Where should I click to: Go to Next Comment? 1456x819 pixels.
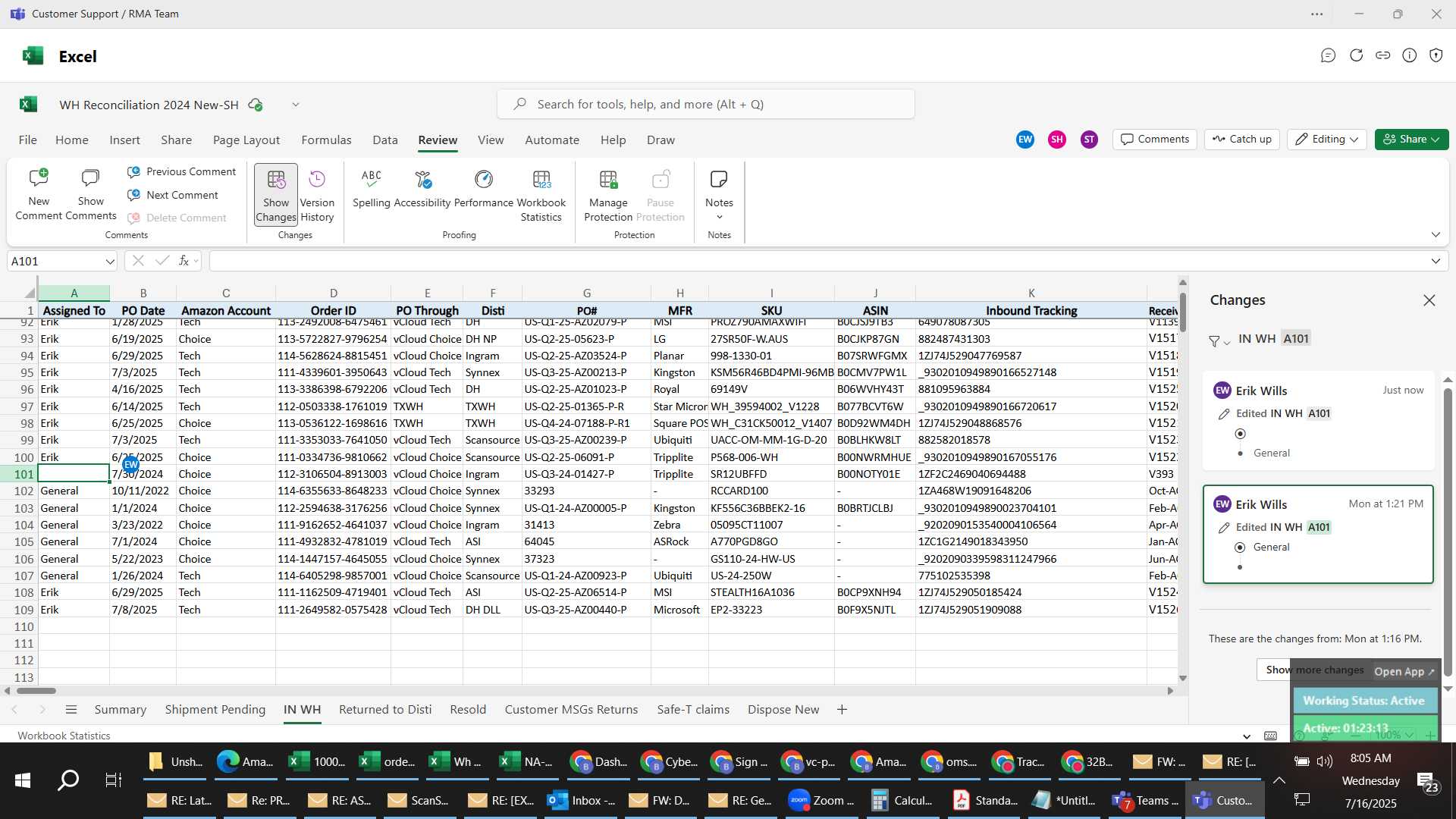coord(173,195)
